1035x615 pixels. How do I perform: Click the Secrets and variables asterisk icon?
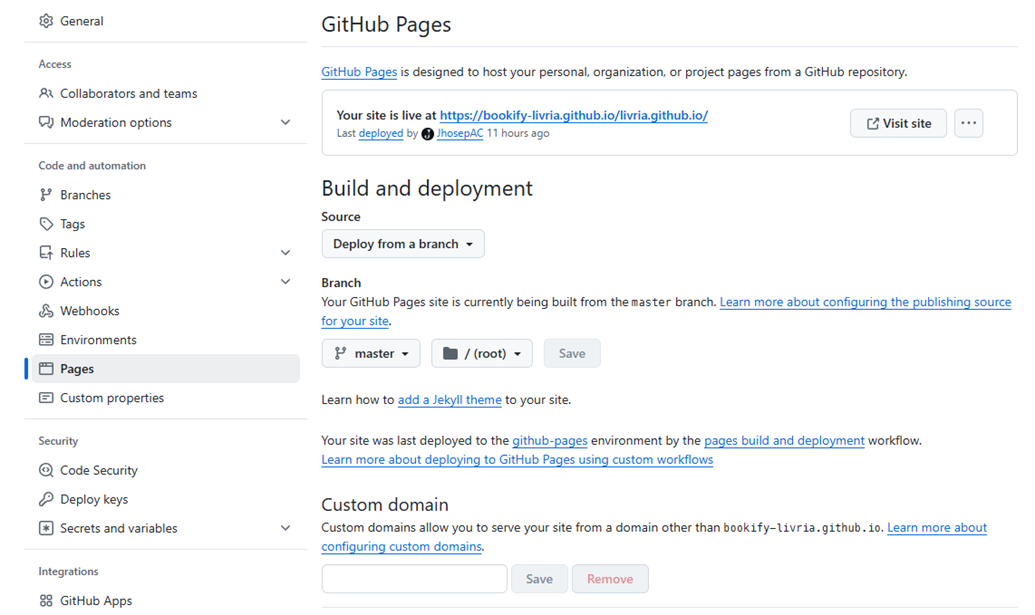pyautogui.click(x=46, y=529)
